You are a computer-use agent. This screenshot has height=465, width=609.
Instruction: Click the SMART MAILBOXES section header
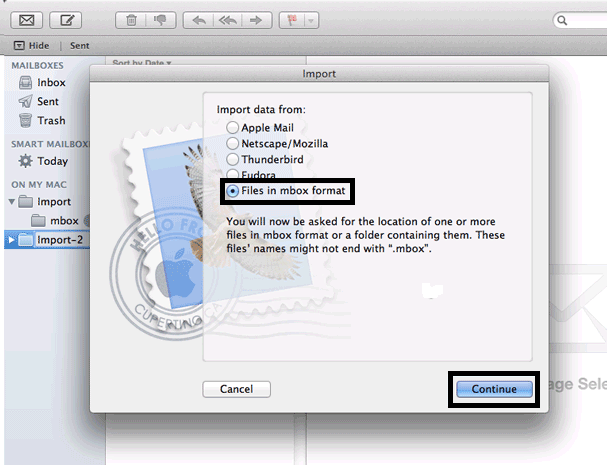click(x=50, y=144)
